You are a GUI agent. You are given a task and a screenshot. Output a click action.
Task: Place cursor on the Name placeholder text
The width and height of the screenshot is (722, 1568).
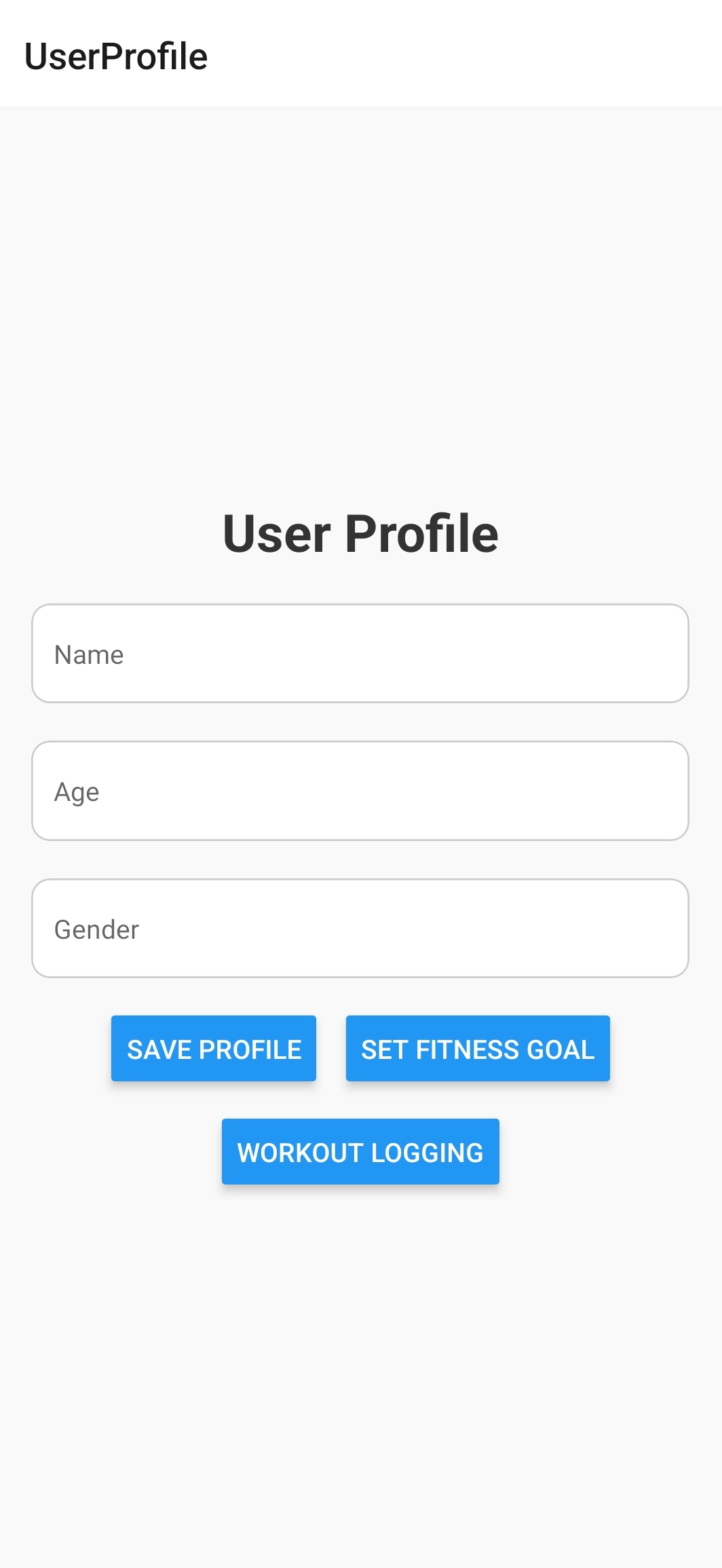pos(89,655)
